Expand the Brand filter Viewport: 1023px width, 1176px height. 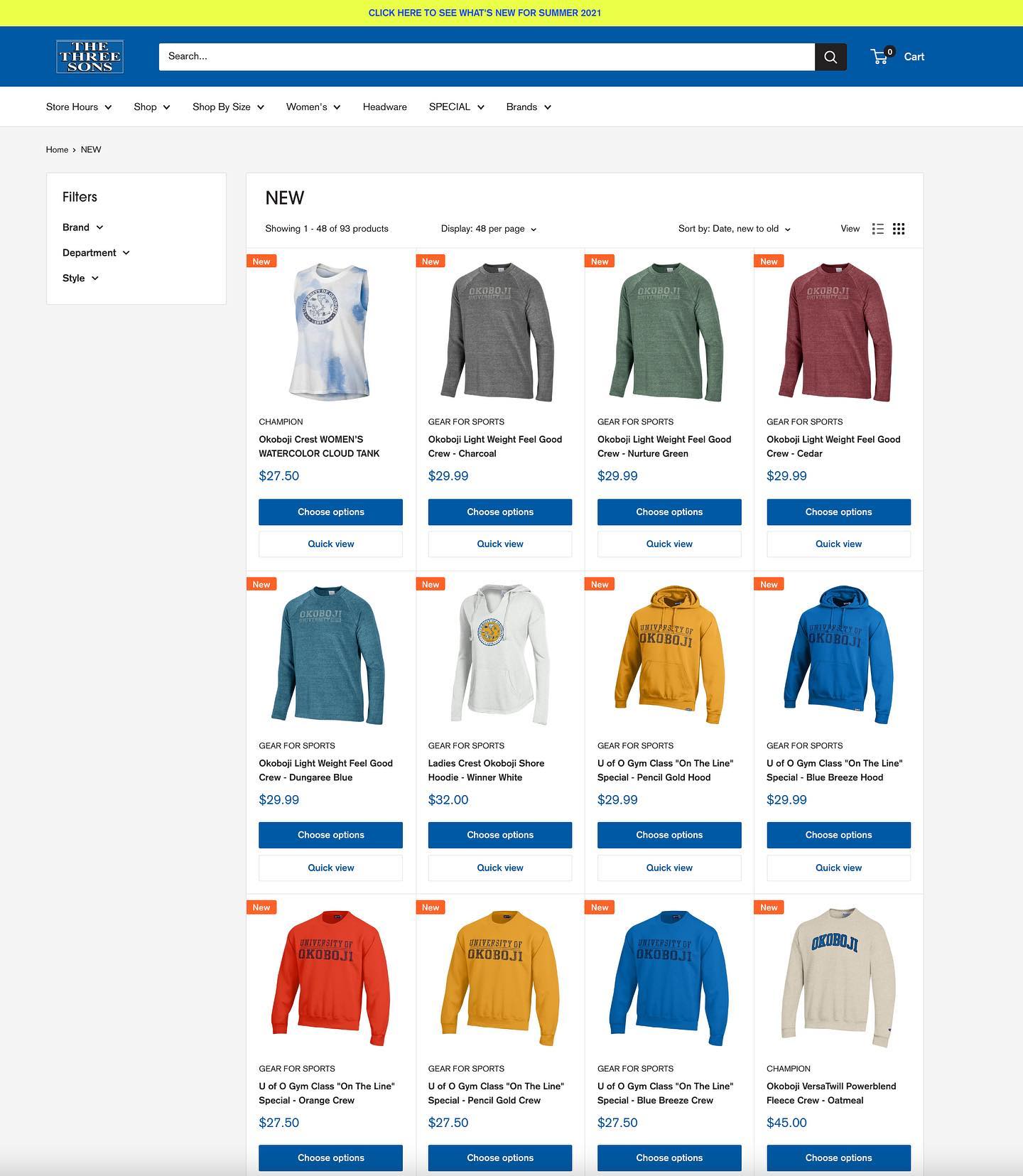(x=82, y=227)
